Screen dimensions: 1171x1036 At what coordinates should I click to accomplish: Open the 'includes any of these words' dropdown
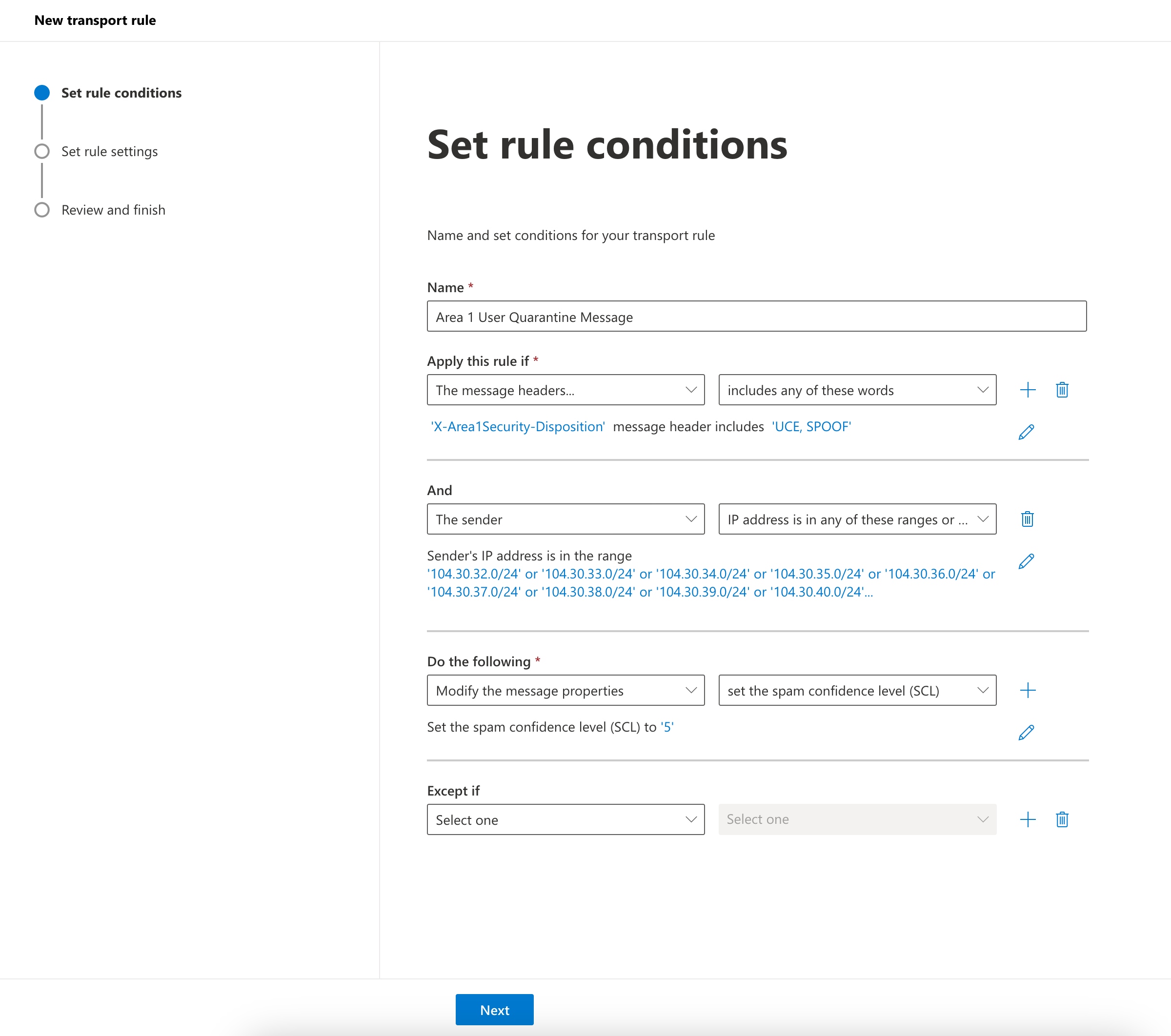[x=857, y=389]
